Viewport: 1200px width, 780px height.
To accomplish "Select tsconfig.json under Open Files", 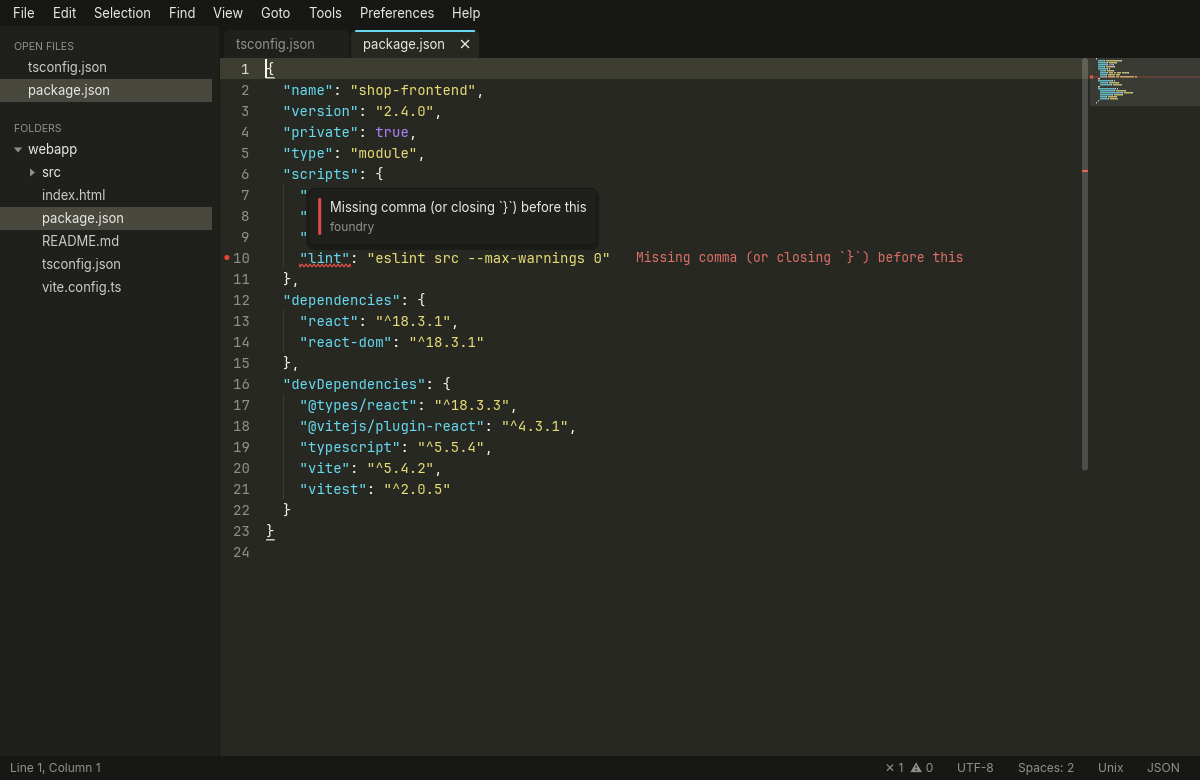I will coord(106,67).
